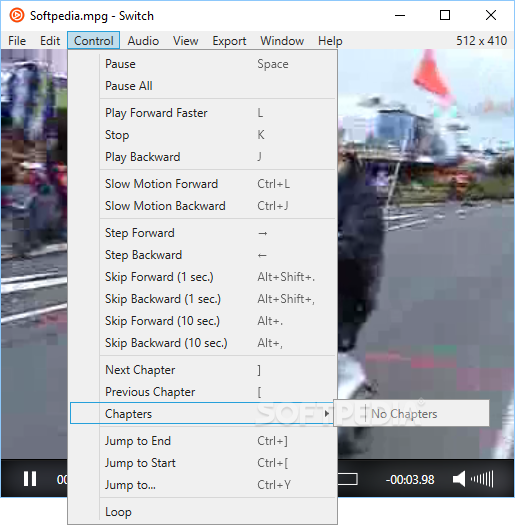
Task: Click the 512 x 410 resolution label
Action: (482, 41)
